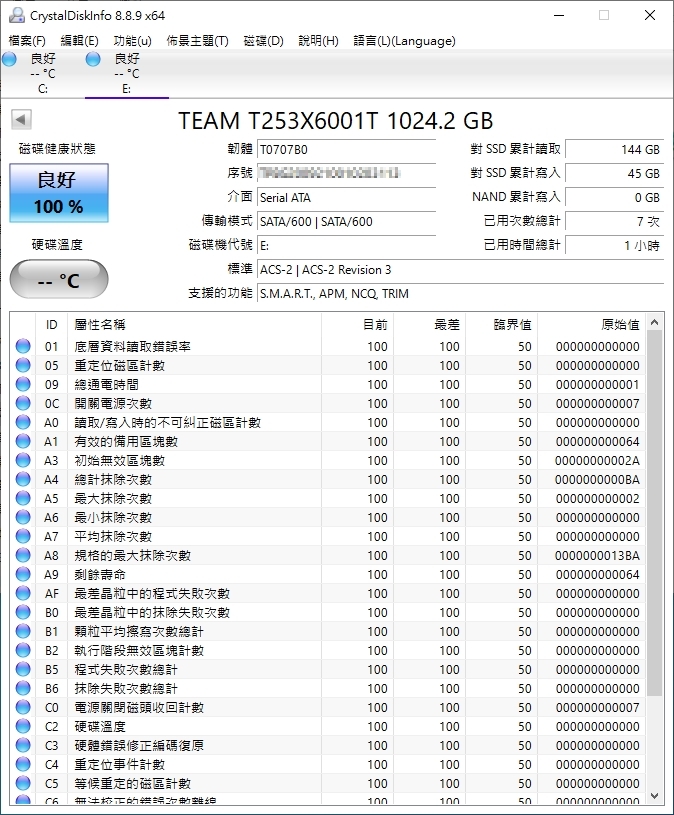674x815 pixels.
Task: Click the S.M.A.R.T., APM, NCQ, TRIM features field
Action: pos(460,294)
